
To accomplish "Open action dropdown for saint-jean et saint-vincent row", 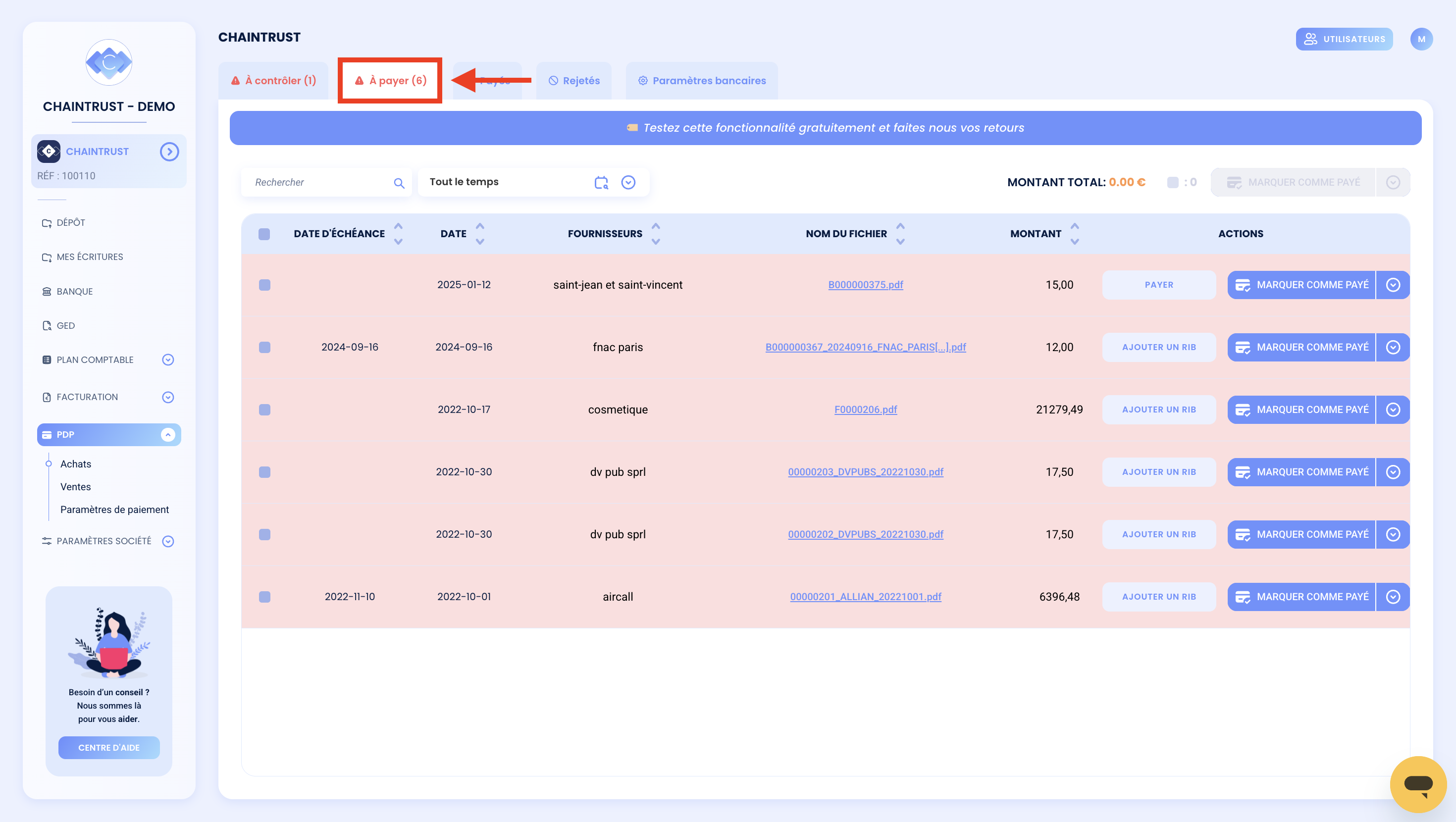I will (x=1393, y=285).
